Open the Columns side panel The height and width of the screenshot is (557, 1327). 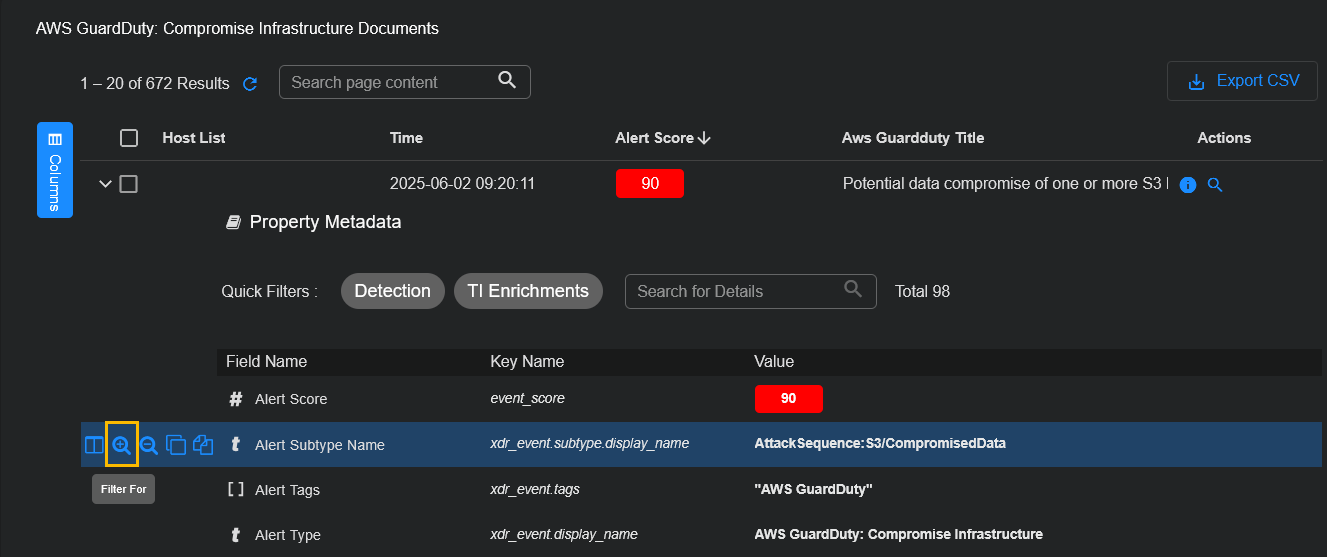(55, 169)
